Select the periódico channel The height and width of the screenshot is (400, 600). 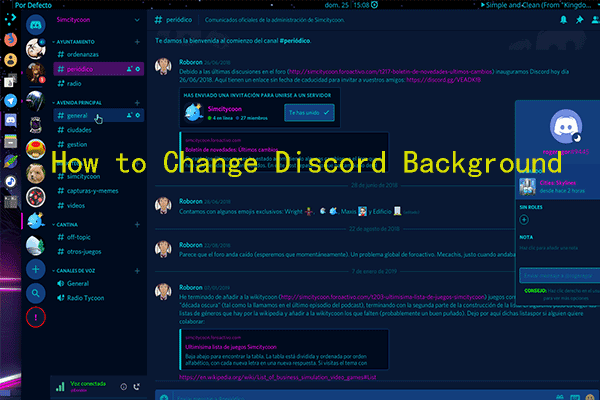click(x=99, y=69)
